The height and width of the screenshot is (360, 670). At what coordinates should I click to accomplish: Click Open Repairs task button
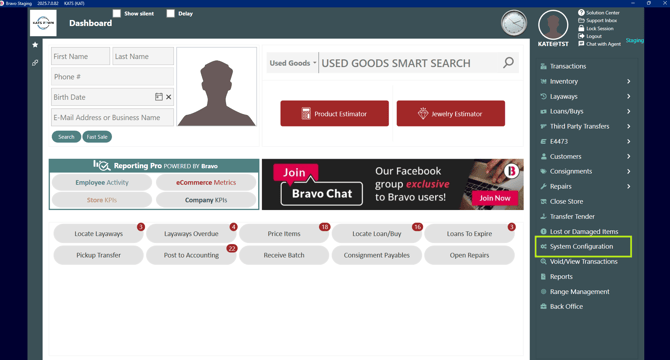[469, 255]
